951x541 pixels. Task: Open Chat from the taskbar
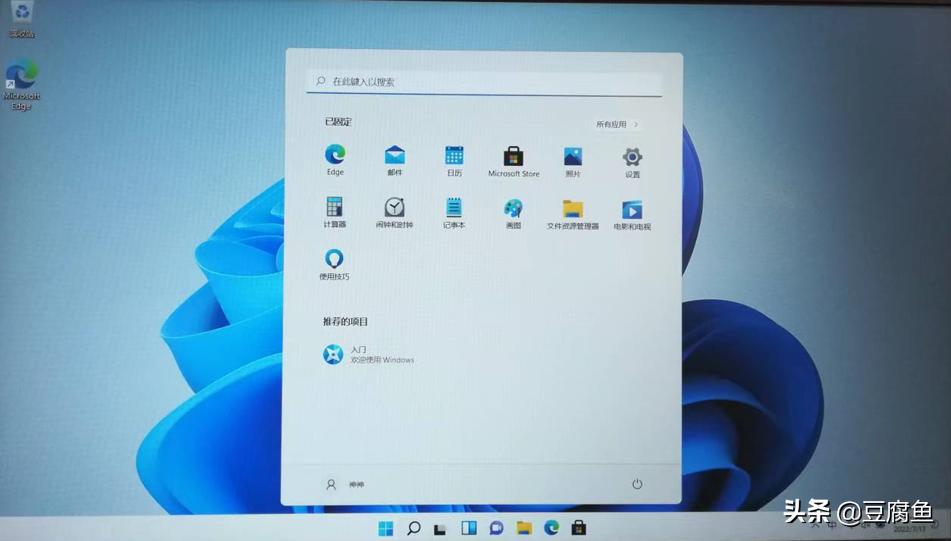coord(497,528)
